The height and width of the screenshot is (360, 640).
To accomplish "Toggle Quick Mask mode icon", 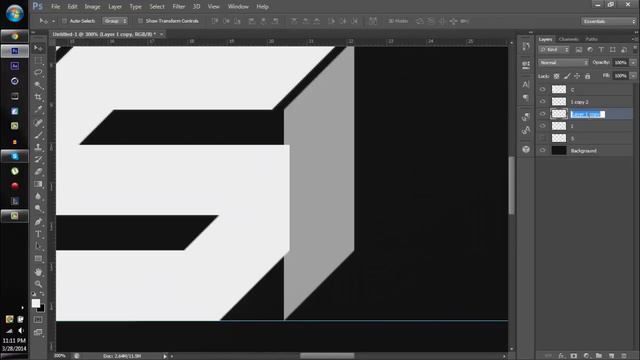I will click(x=38, y=320).
